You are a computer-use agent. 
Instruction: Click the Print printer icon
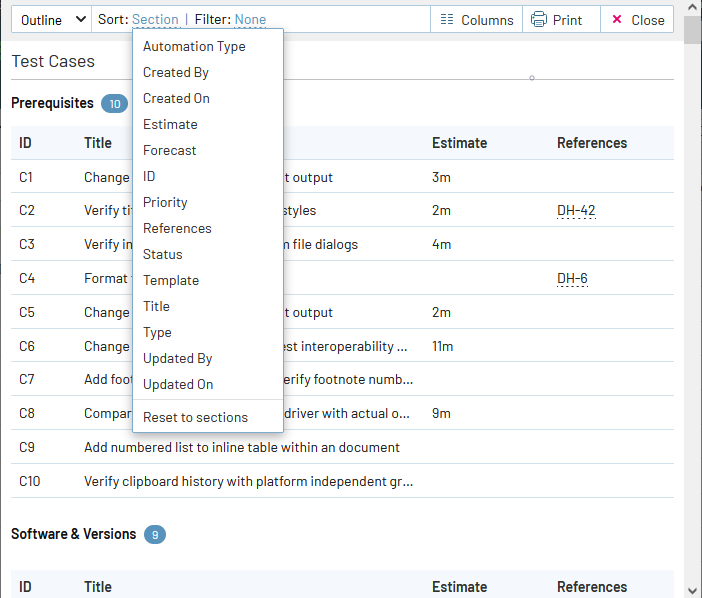[539, 20]
